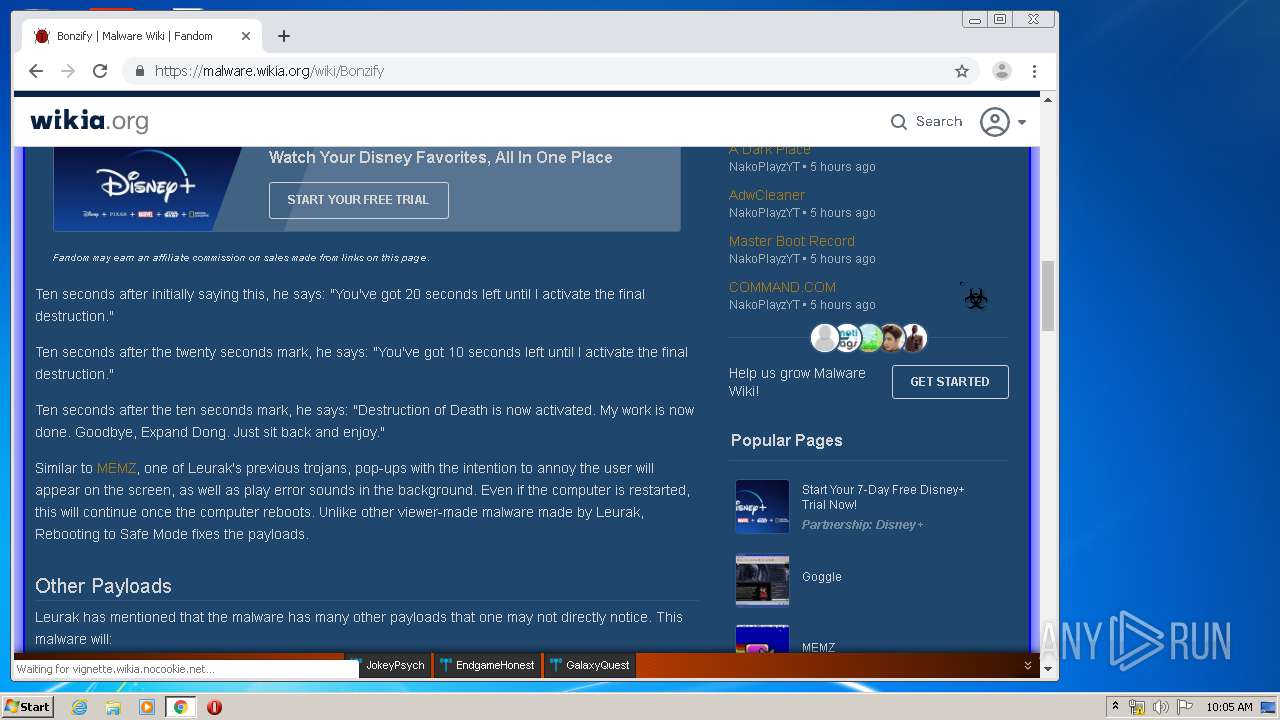Open the EndgameHonest bottom bar item
This screenshot has width=1280, height=720.
487,665
